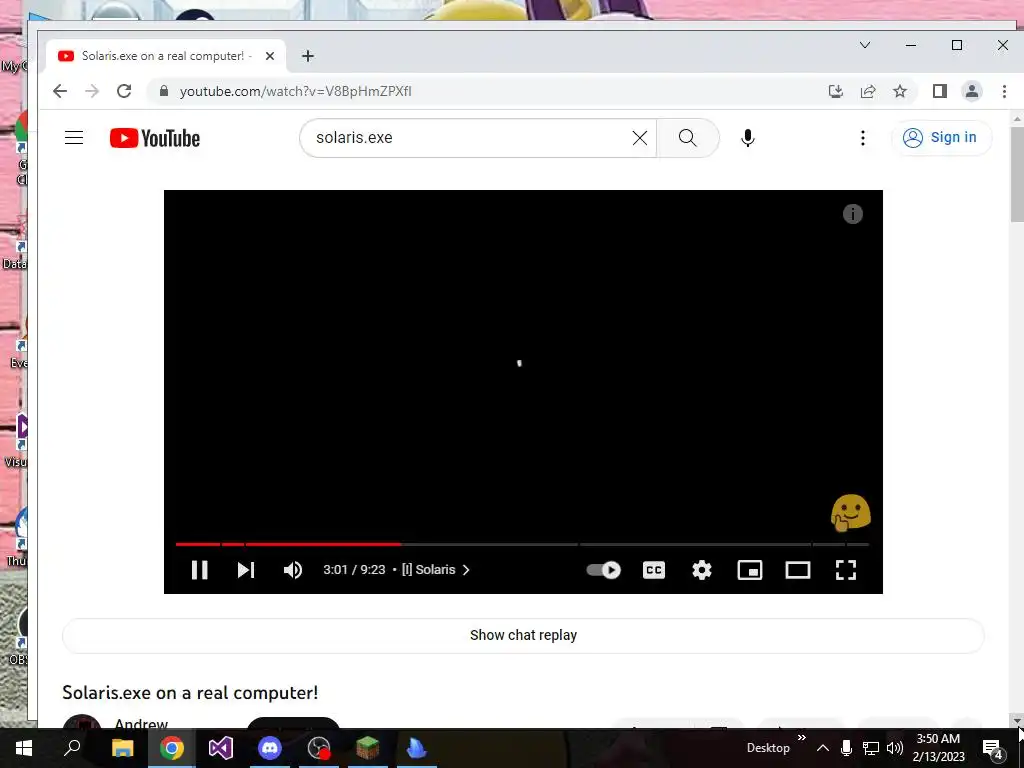Open Visual Studio from taskbar
Viewport: 1024px width, 768px height.
coord(221,748)
